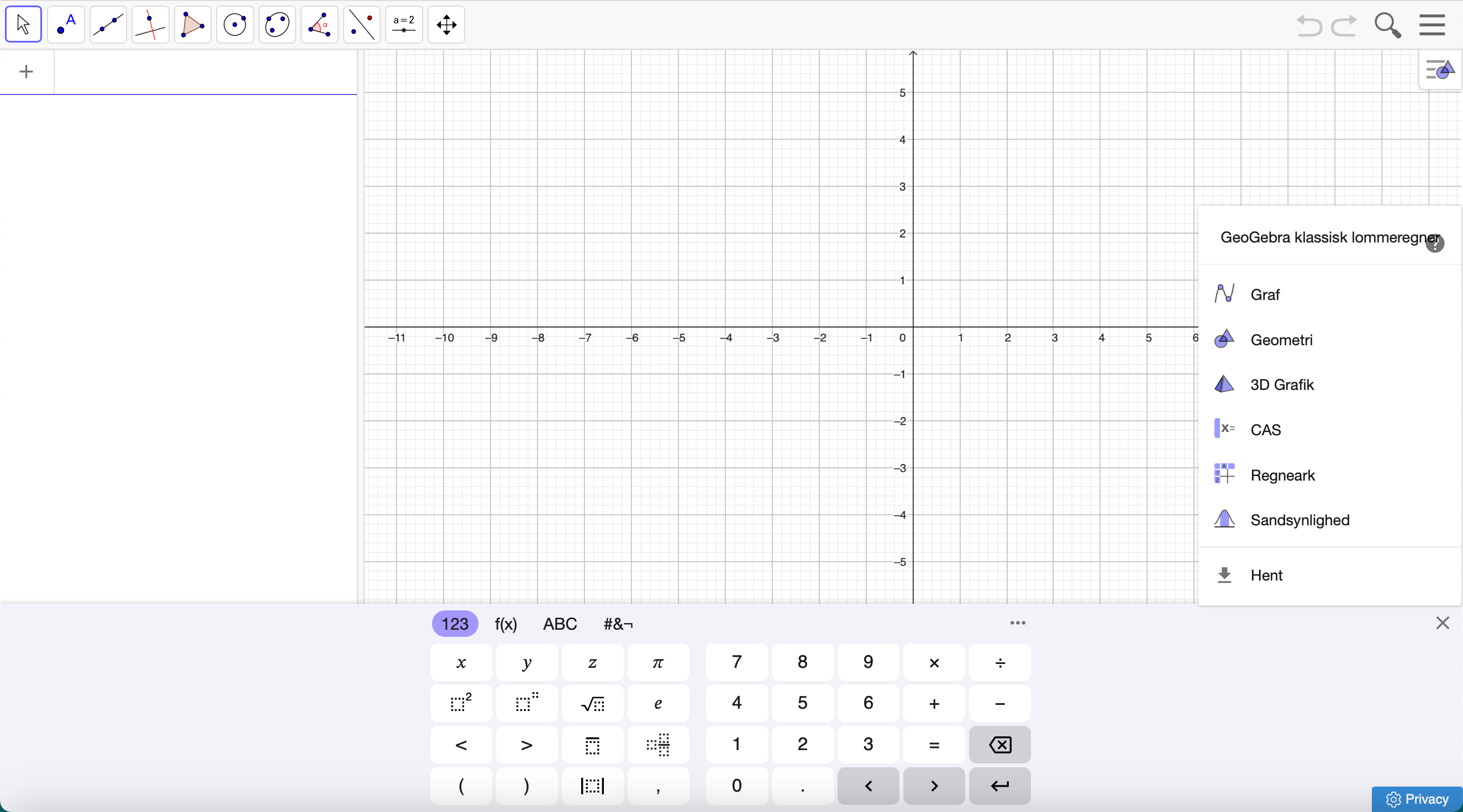1463x812 pixels.
Task: Switch keyboard to the f(x) tab
Action: [x=506, y=624]
